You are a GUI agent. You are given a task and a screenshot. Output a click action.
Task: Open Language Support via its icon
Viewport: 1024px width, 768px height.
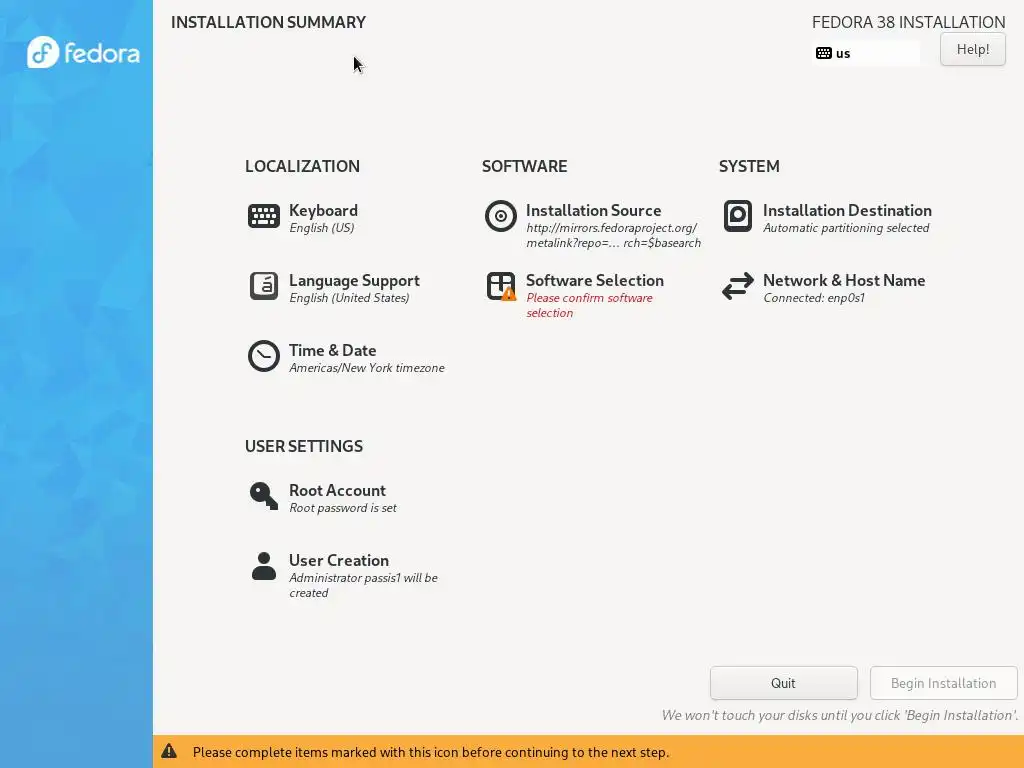(264, 286)
